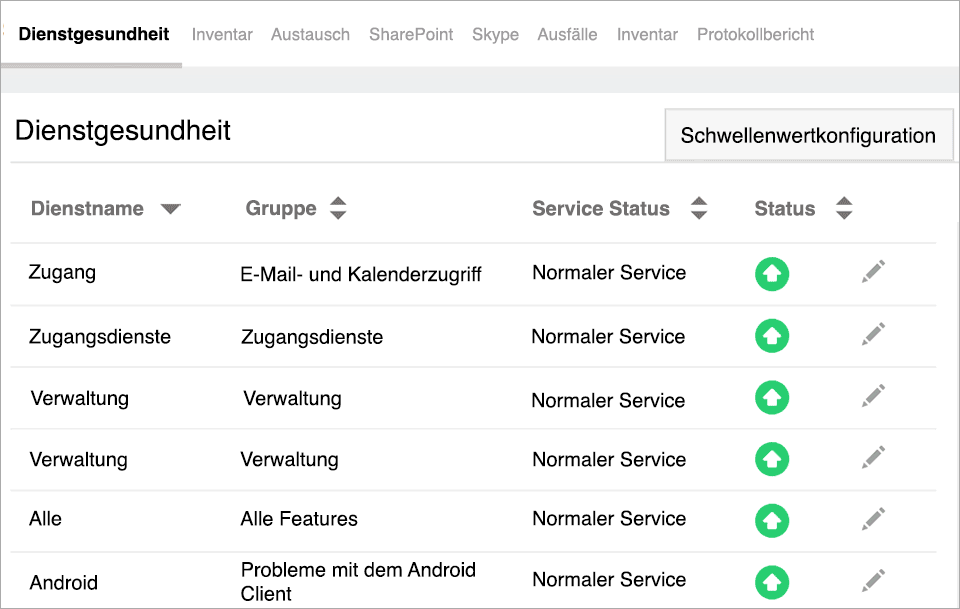This screenshot has height=609, width=960.
Task: Edit the second Verwaltung service entry
Action: [x=873, y=457]
